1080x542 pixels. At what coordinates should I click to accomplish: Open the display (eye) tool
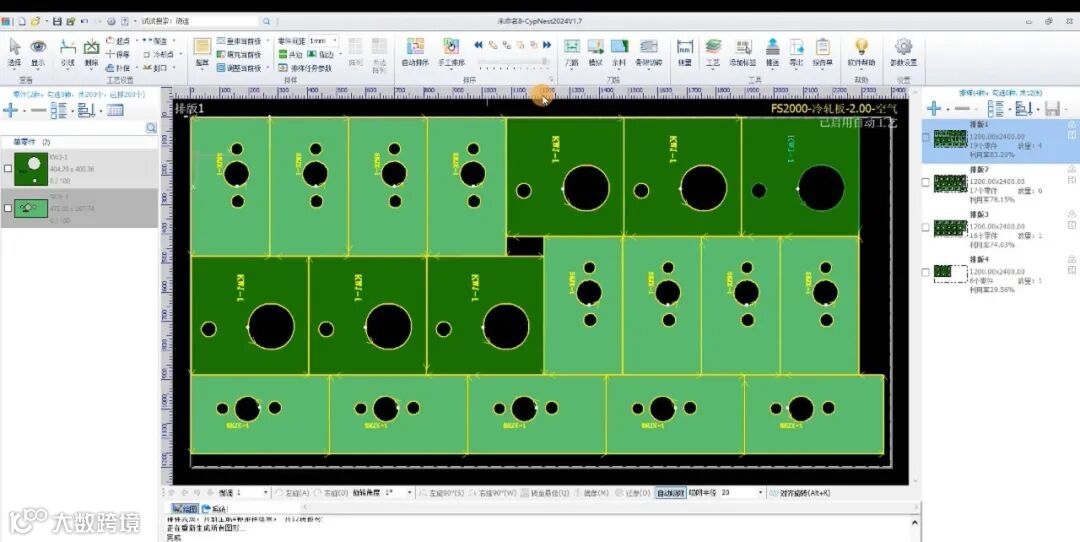38,52
